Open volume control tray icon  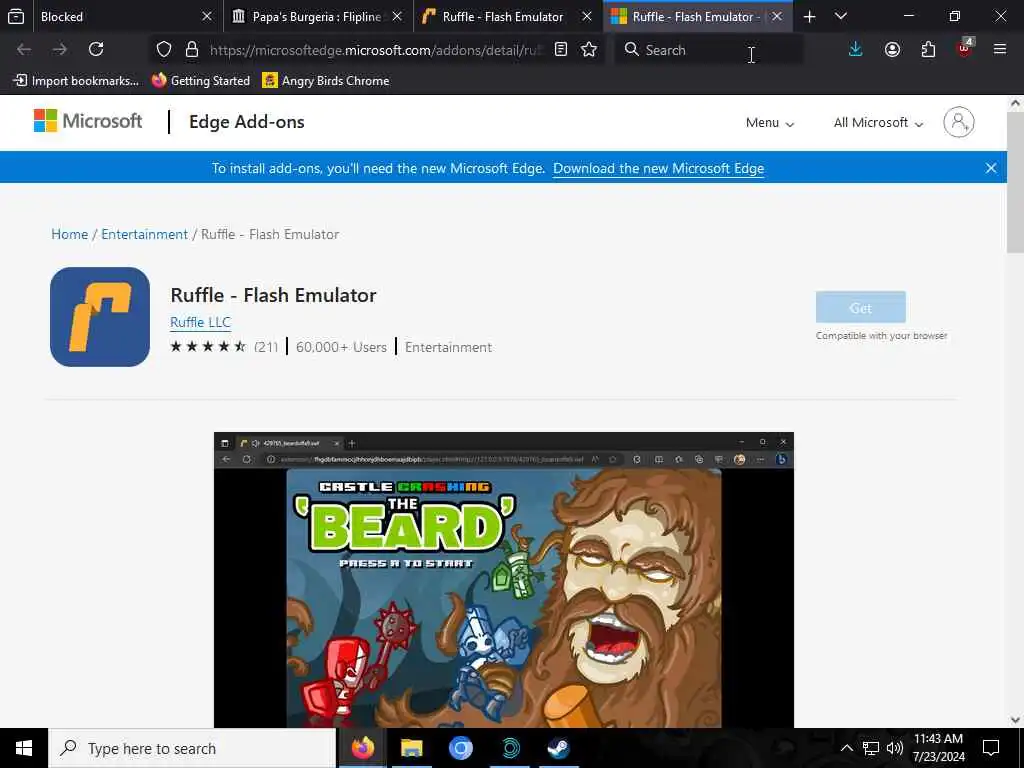(895, 748)
